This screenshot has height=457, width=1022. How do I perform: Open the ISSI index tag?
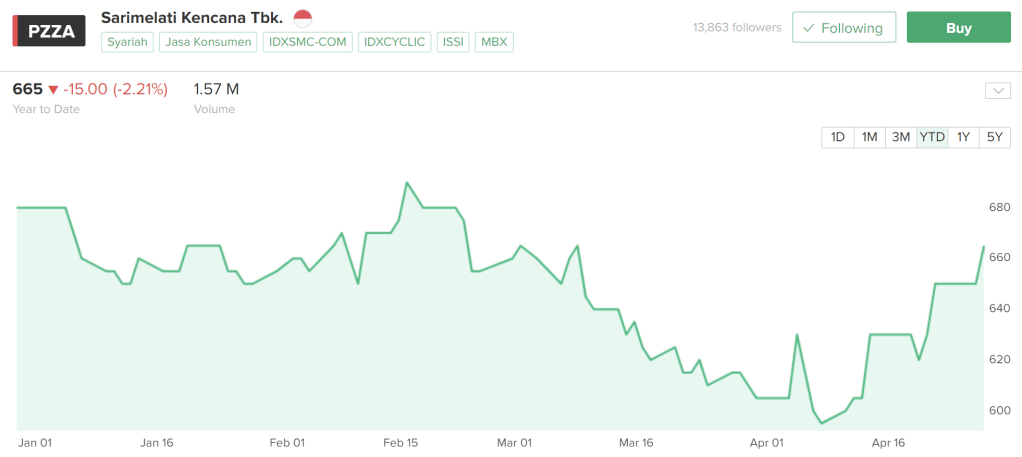(452, 42)
